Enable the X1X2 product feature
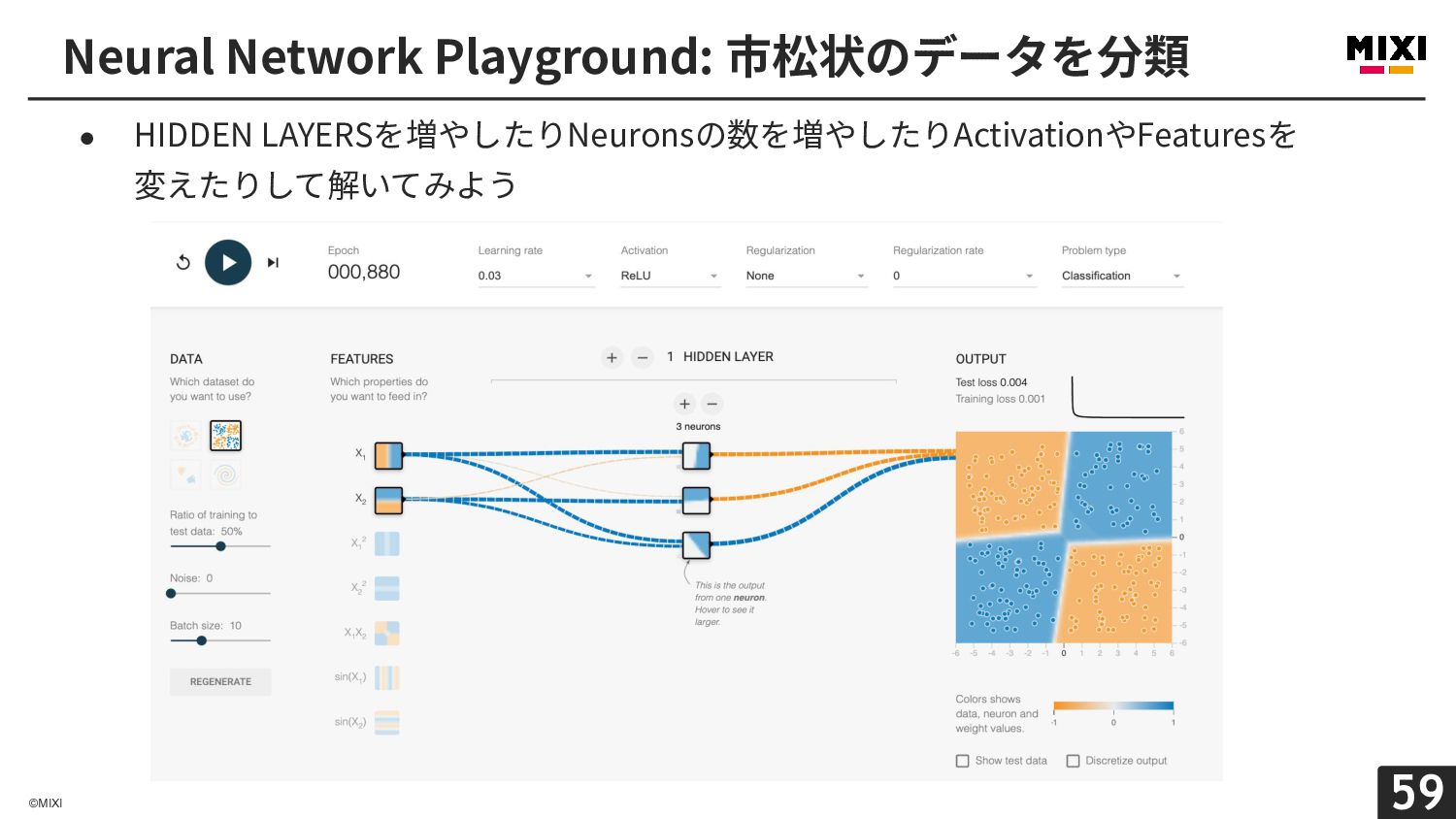Viewport: 1456px width, 819px height. point(387,633)
